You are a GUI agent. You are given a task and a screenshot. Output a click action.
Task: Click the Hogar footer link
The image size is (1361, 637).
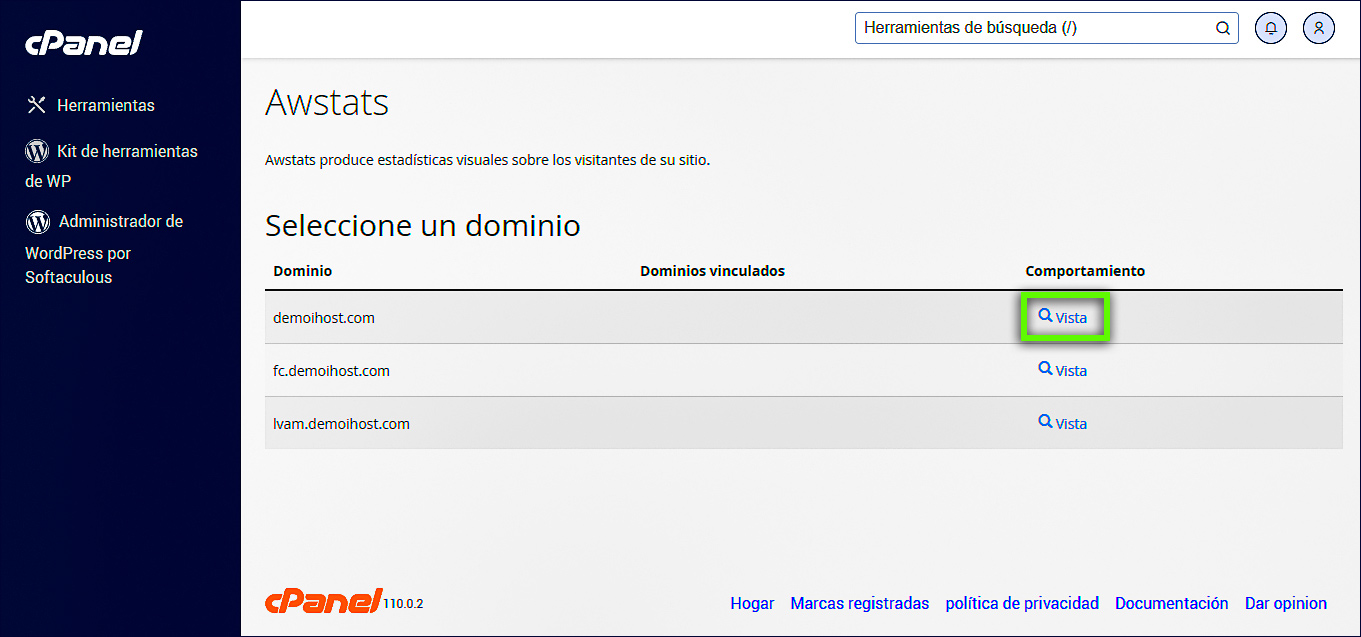tap(752, 603)
